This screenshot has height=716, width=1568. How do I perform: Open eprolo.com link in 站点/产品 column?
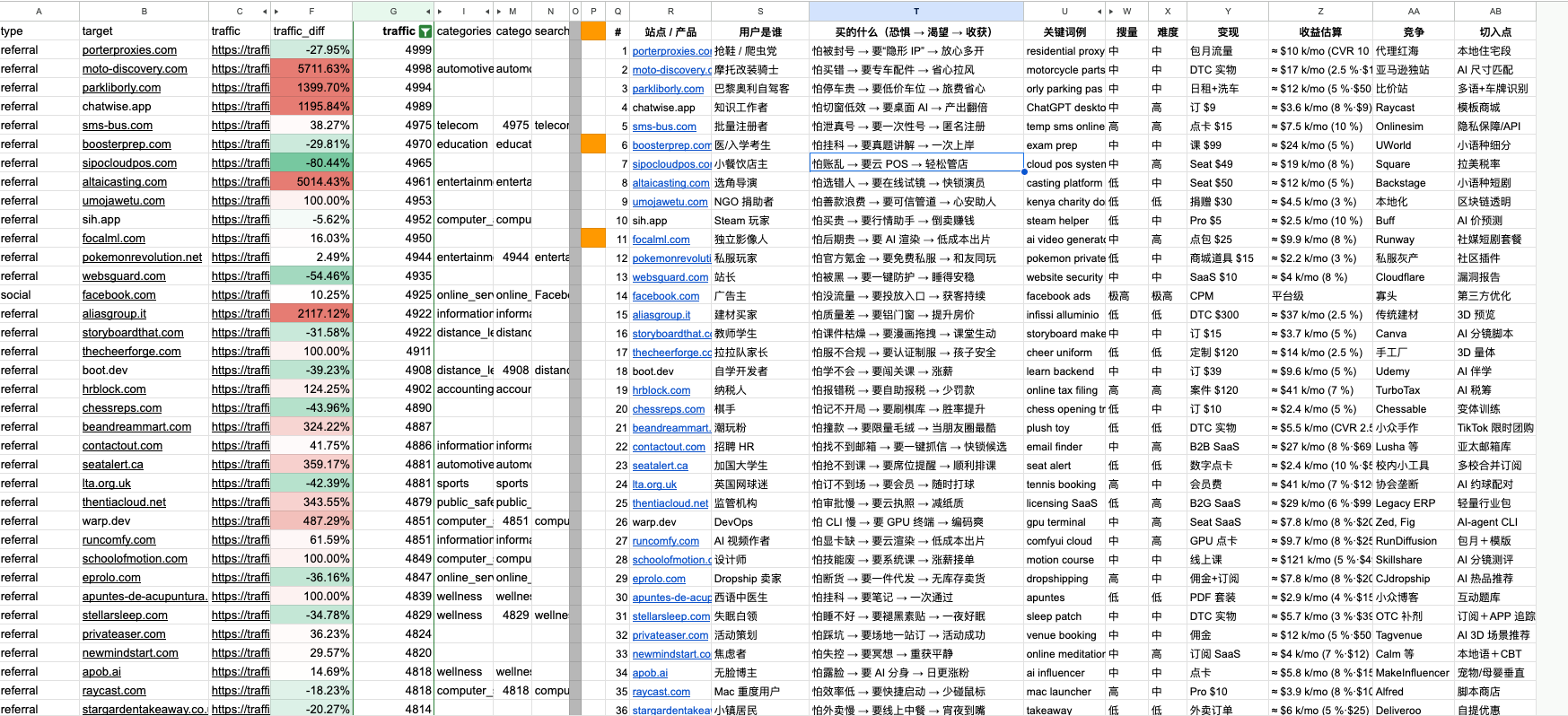[659, 579]
